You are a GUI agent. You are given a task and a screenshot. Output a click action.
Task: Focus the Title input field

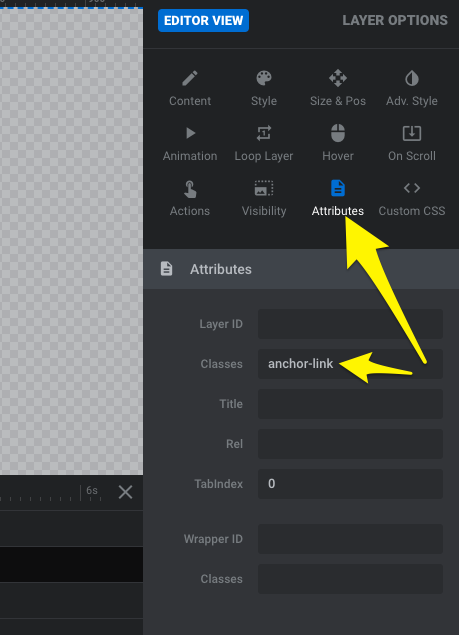[350, 404]
